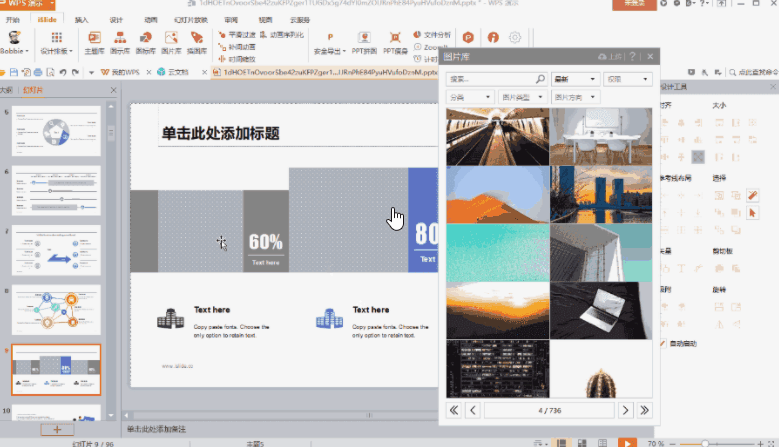Add a new slide with plus button
The width and height of the screenshot is (779, 447).
coord(57,430)
